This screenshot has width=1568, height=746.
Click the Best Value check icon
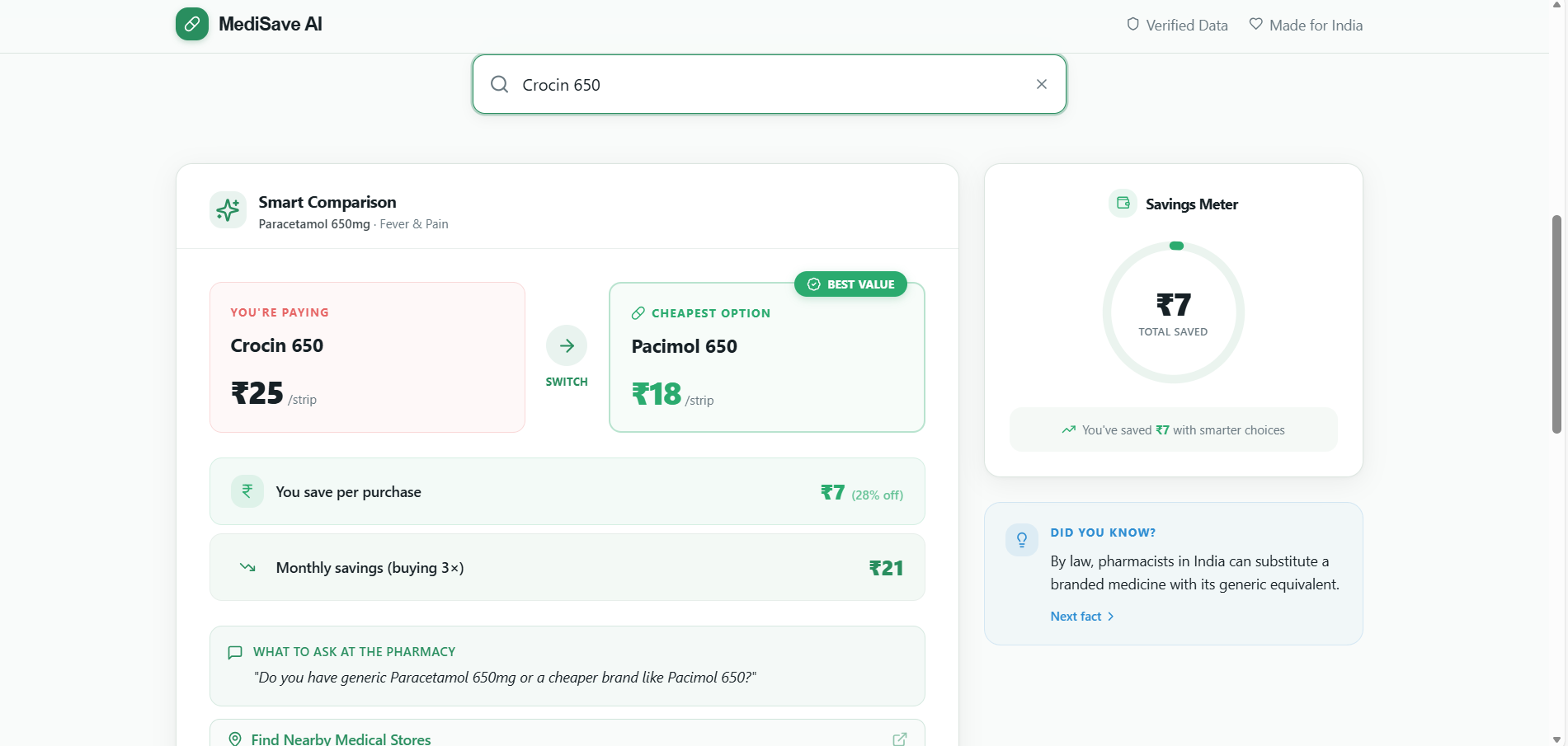(813, 284)
